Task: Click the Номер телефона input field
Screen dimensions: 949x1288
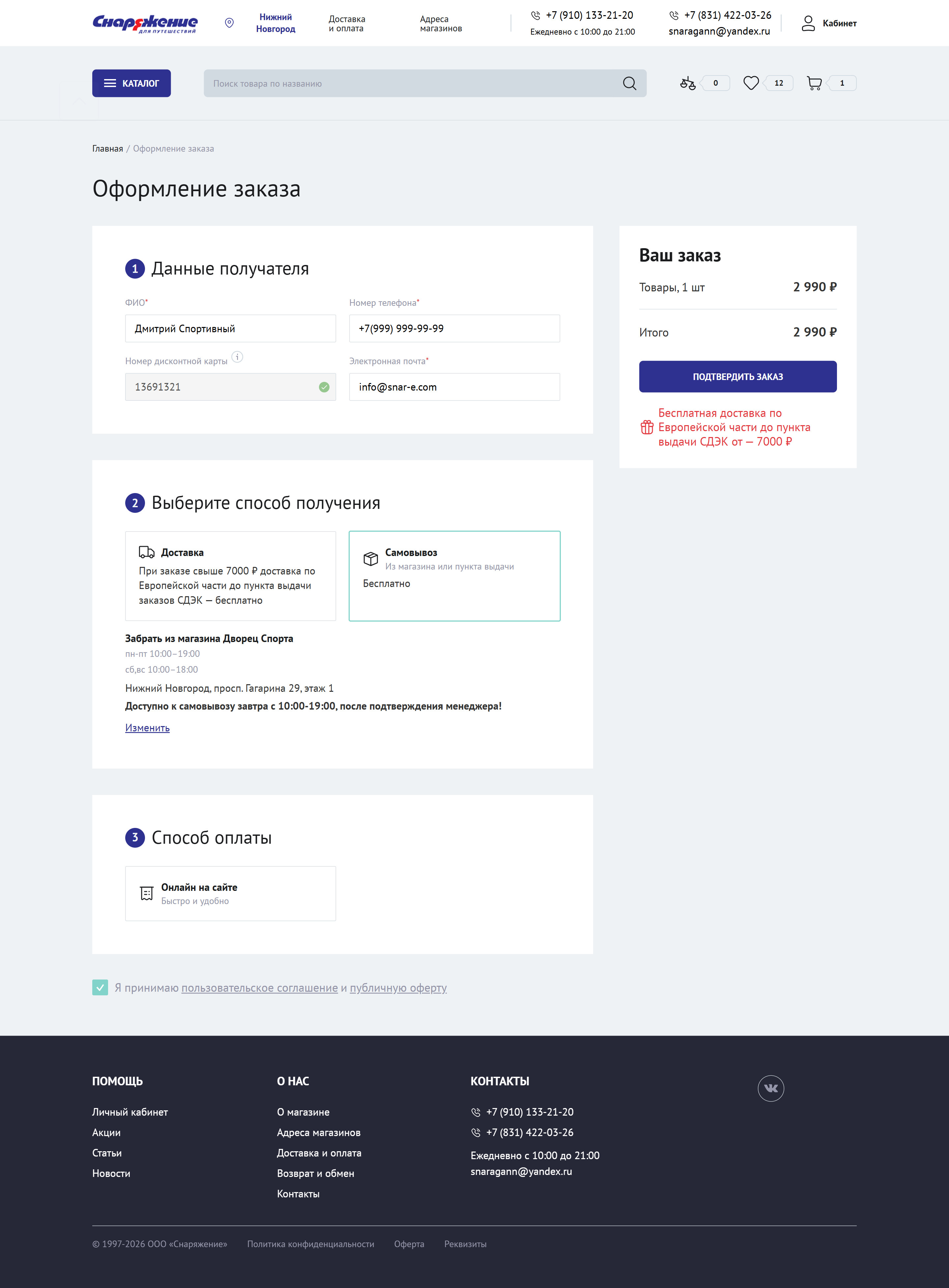Action: pyautogui.click(x=454, y=329)
